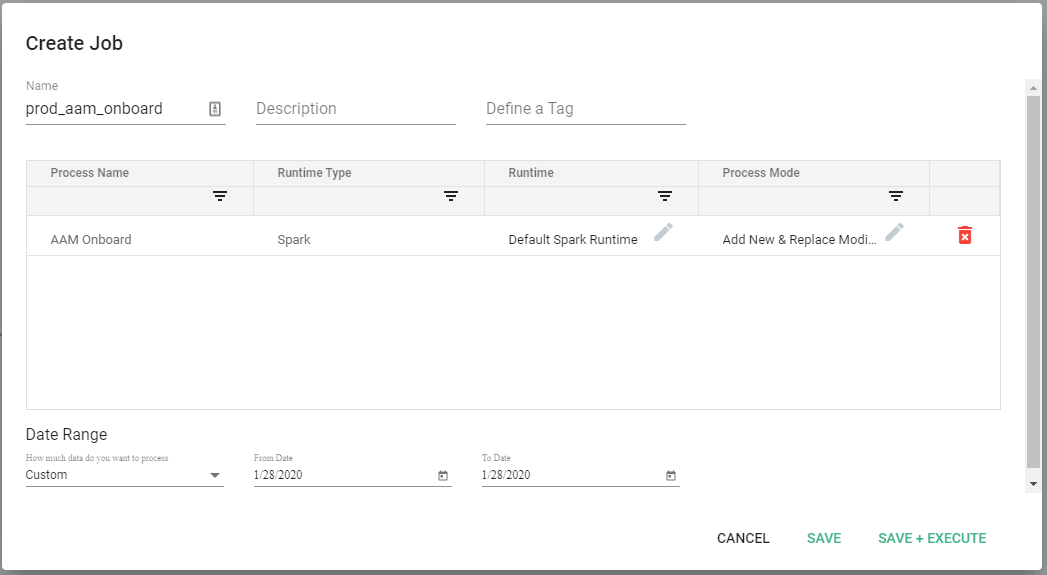
Task: Focus the Description text field
Action: [x=355, y=109]
